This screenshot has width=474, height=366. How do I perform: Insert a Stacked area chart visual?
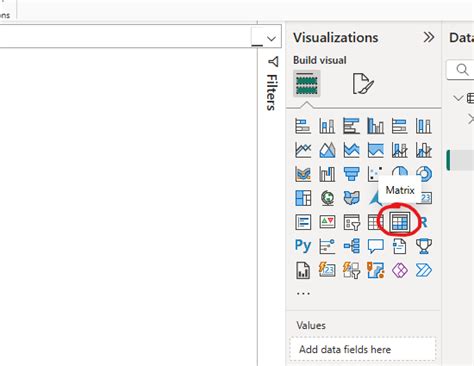(x=351, y=150)
